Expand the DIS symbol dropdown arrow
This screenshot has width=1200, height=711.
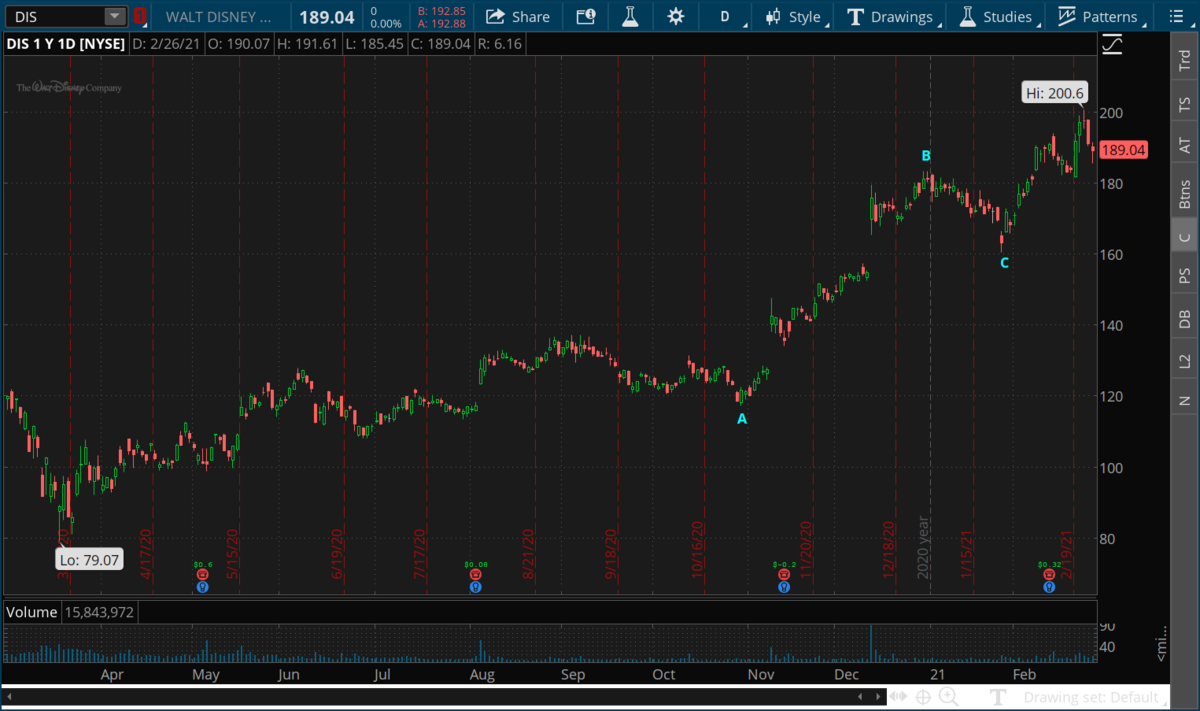point(115,16)
